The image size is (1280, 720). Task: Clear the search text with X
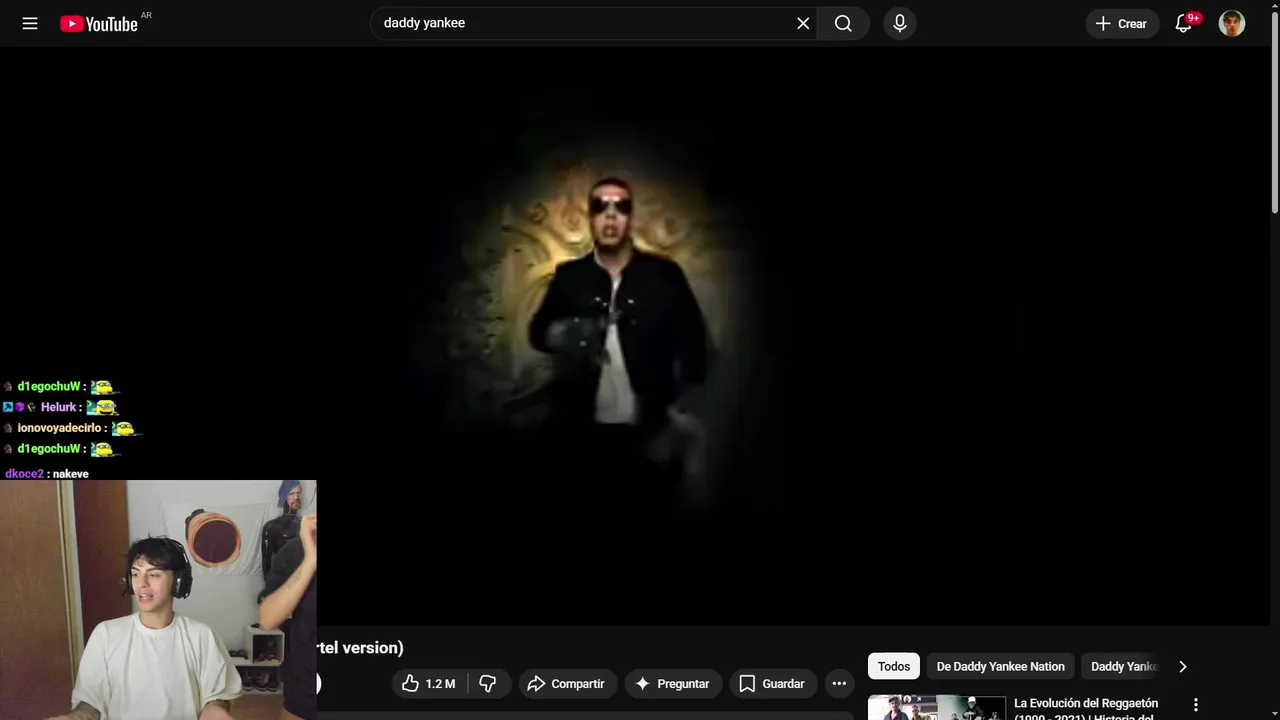click(x=803, y=23)
